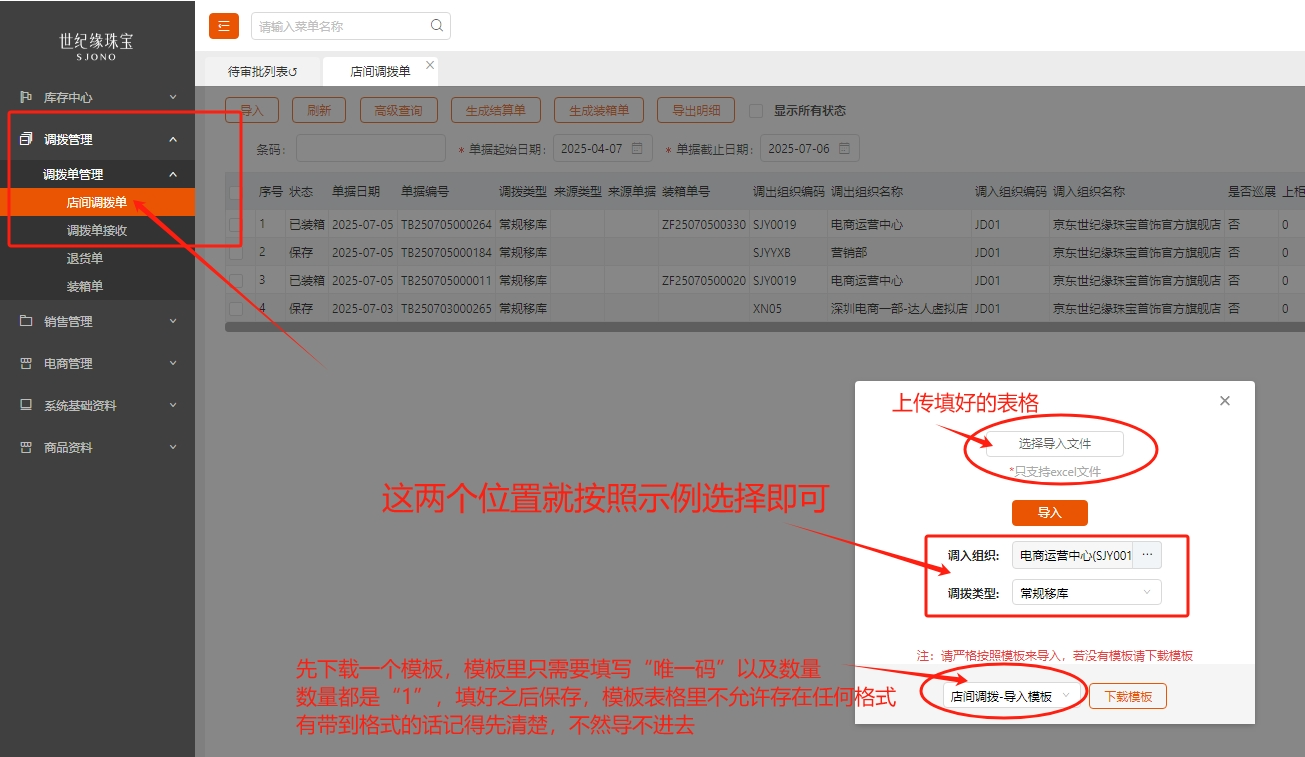
Task: Click the 下载模板 button
Action: (x=1127, y=697)
